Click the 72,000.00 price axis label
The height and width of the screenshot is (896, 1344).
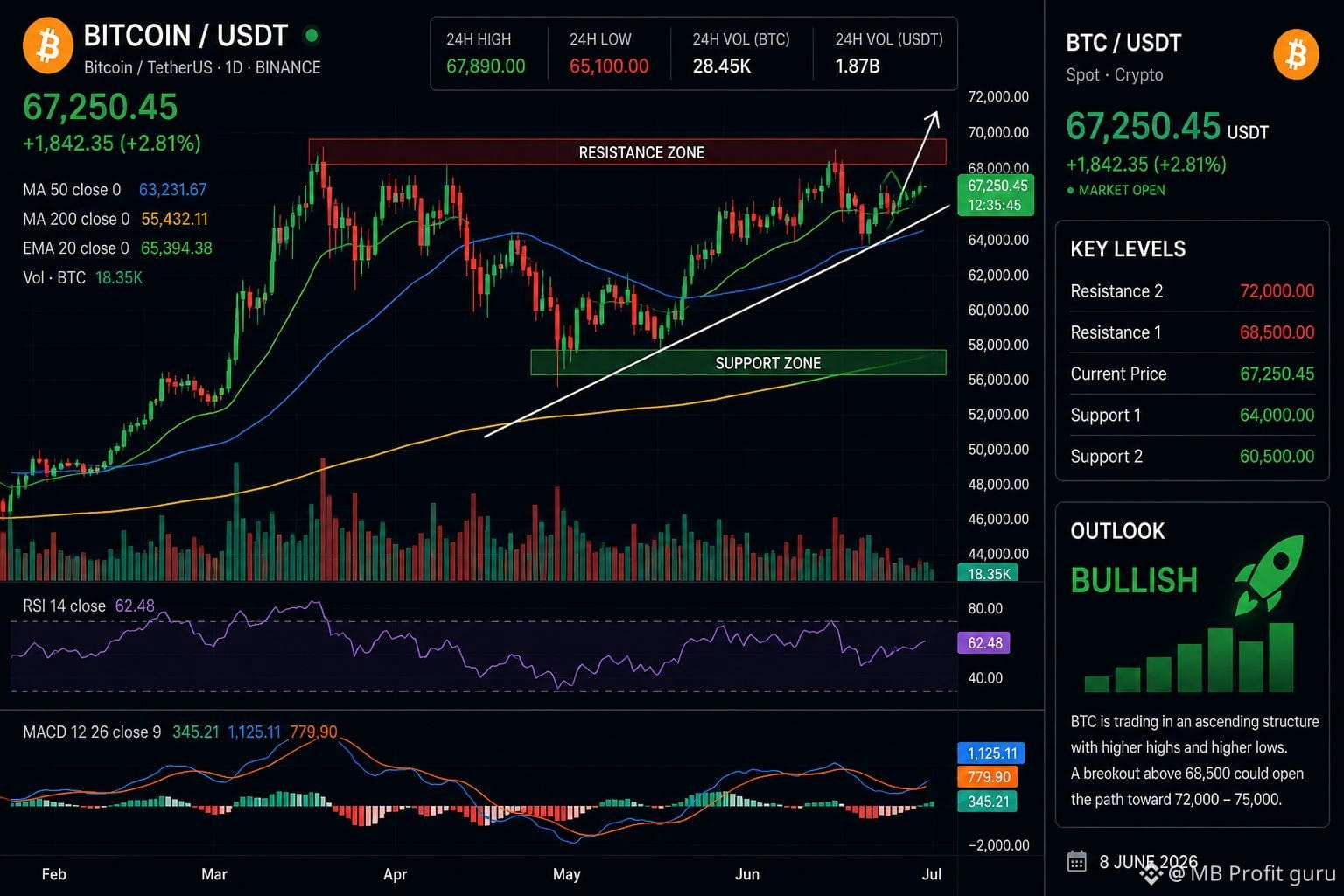pos(998,97)
